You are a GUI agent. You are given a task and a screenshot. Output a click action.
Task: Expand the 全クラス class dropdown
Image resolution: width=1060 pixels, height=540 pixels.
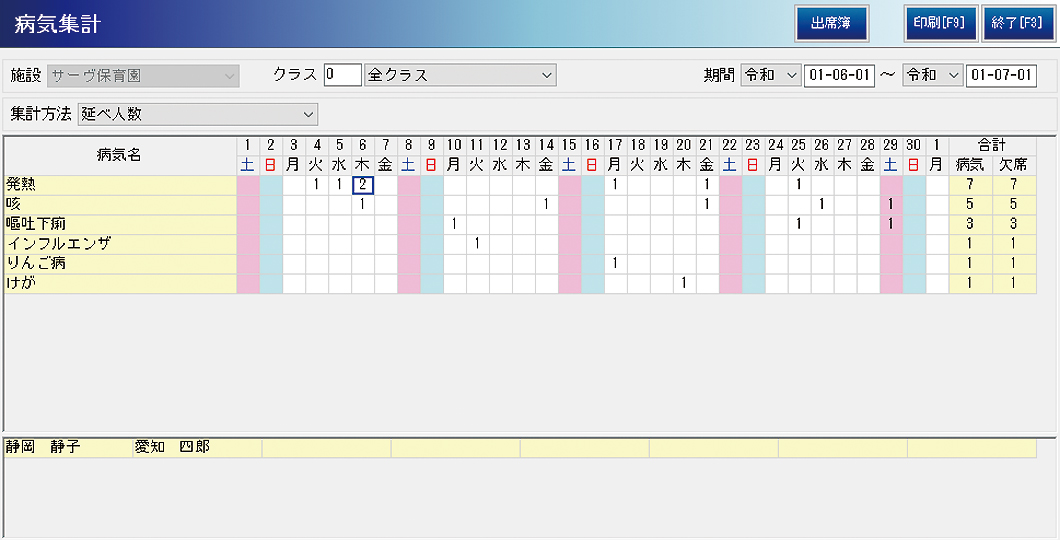[460, 75]
